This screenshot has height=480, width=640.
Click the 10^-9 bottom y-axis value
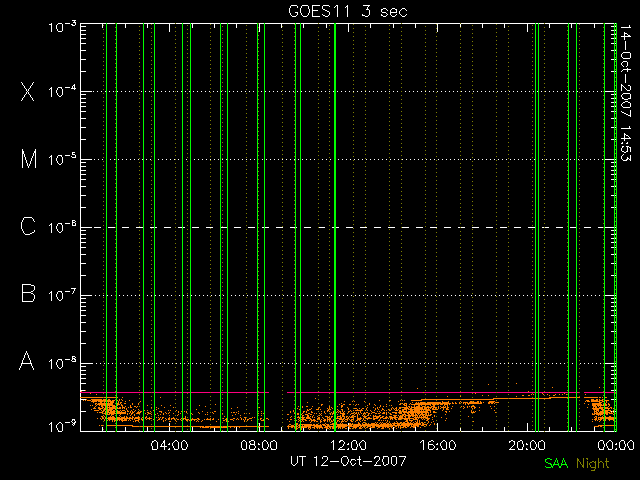click(x=62, y=427)
